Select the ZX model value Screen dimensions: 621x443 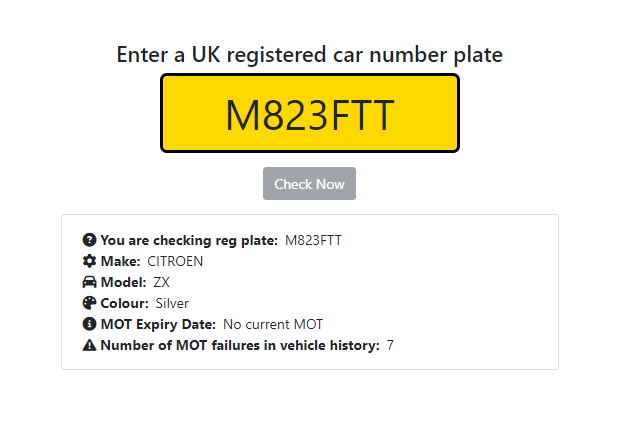click(x=162, y=282)
